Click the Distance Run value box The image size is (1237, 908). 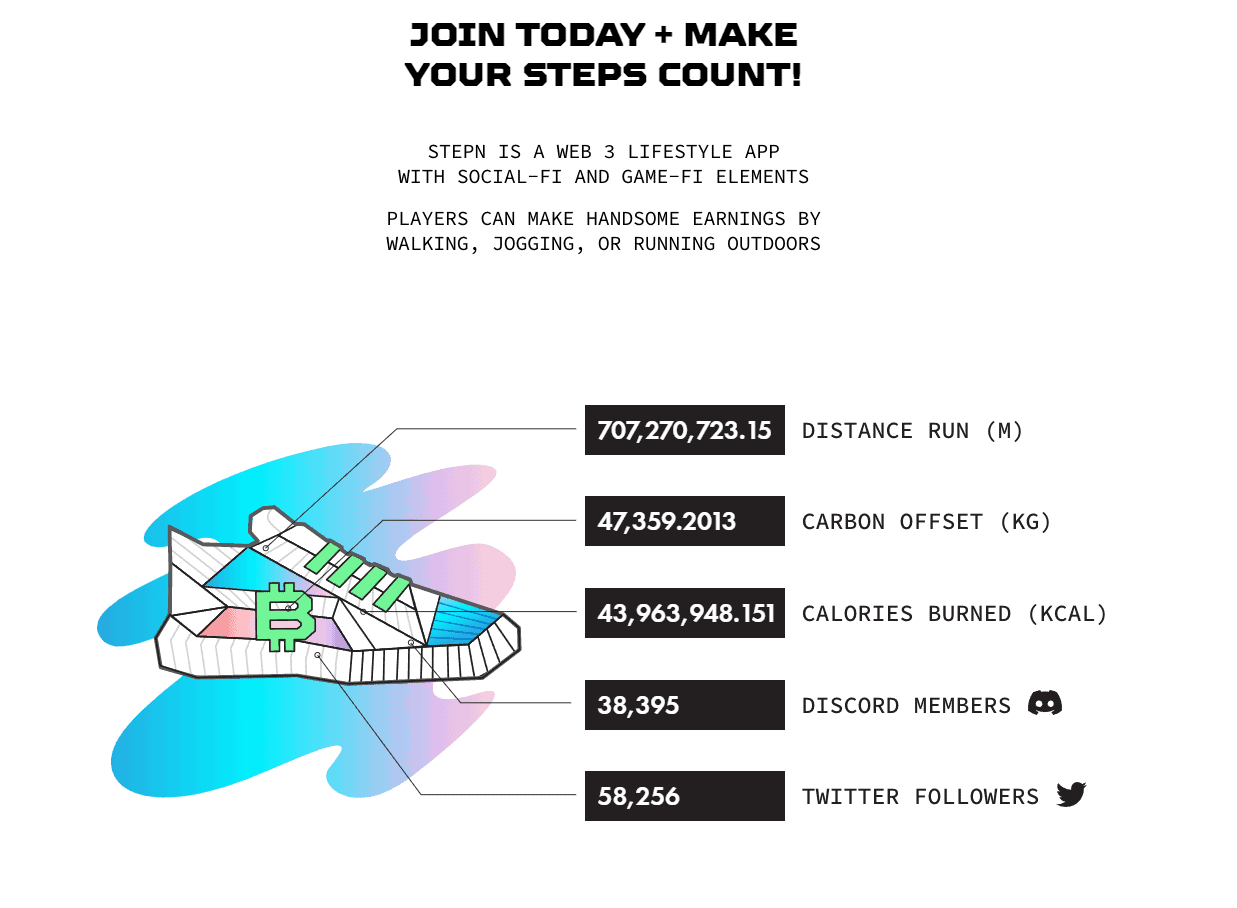click(684, 430)
